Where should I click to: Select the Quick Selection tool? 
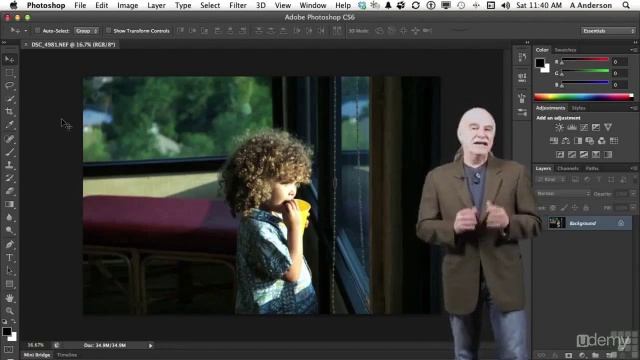point(9,98)
